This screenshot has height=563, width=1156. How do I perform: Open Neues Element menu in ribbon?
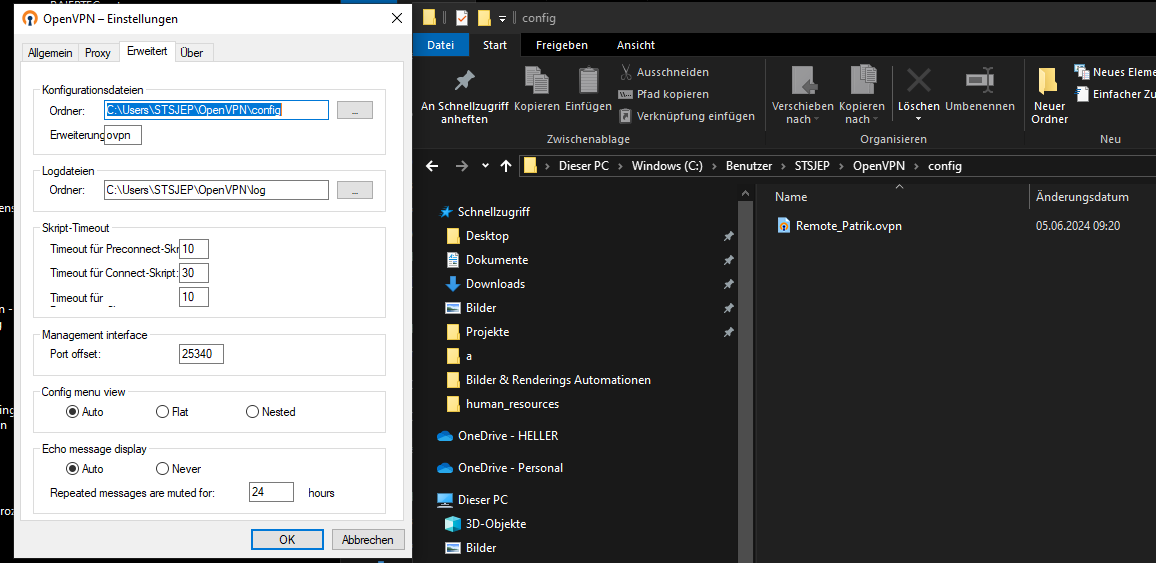click(x=1115, y=72)
